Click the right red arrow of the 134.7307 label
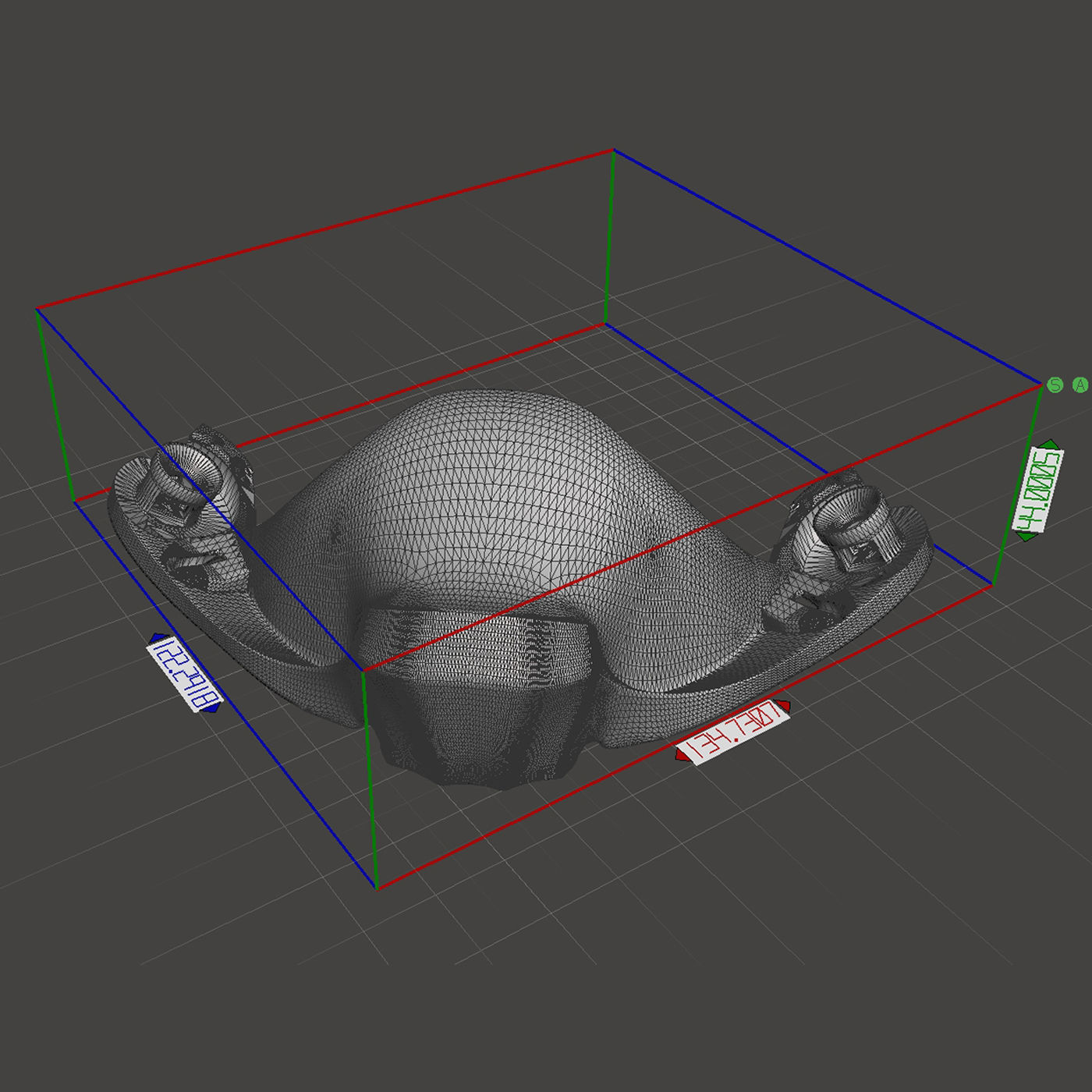Viewport: 1092px width, 1092px height. click(x=785, y=707)
